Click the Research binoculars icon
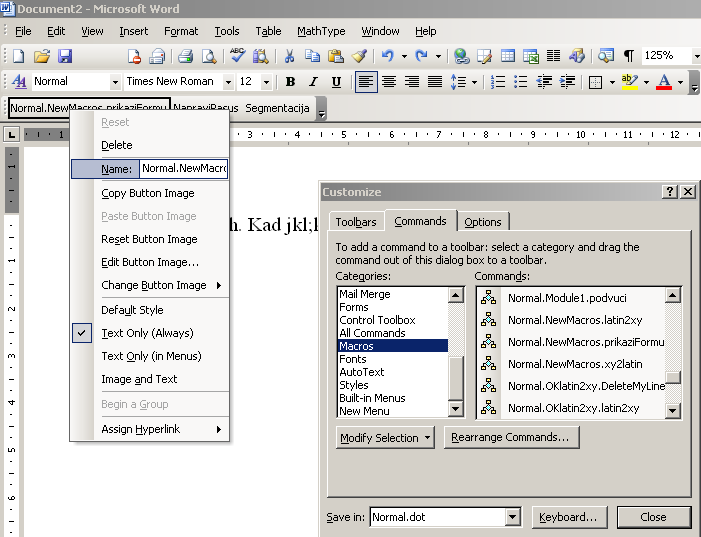701x537 pixels. pyautogui.click(x=261, y=56)
